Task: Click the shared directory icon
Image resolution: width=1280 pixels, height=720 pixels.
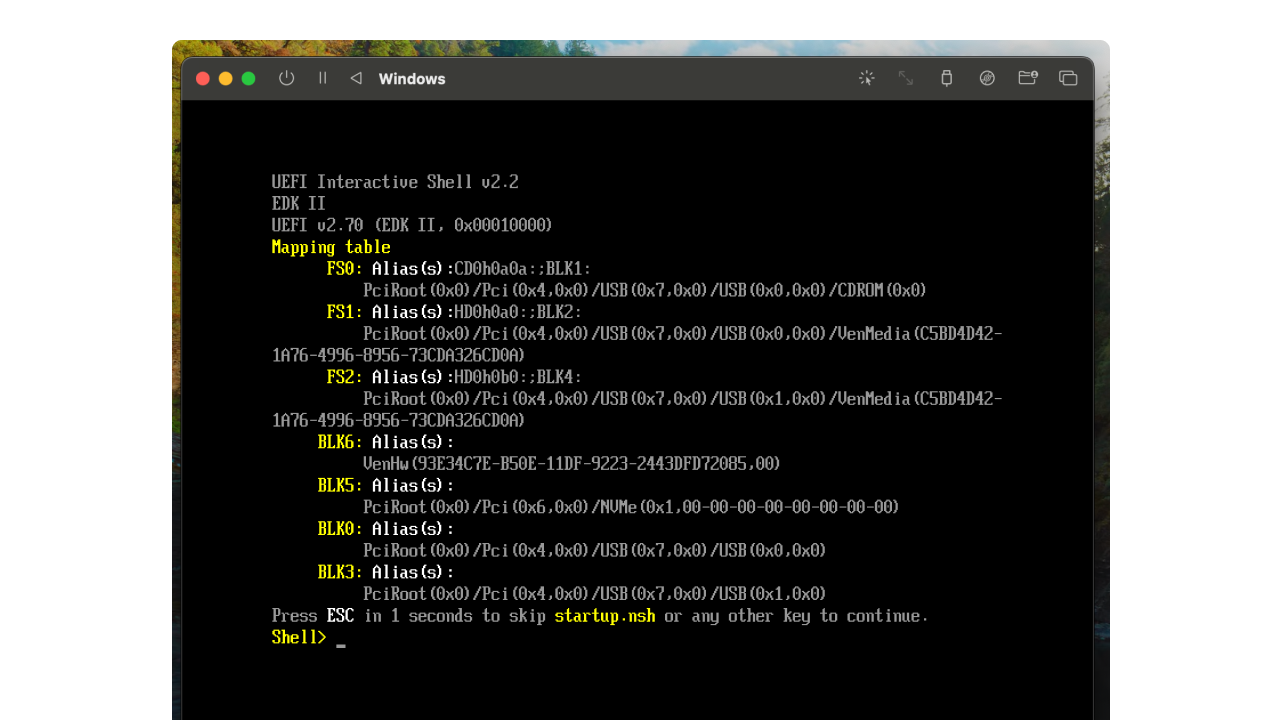Action: click(x=1027, y=78)
